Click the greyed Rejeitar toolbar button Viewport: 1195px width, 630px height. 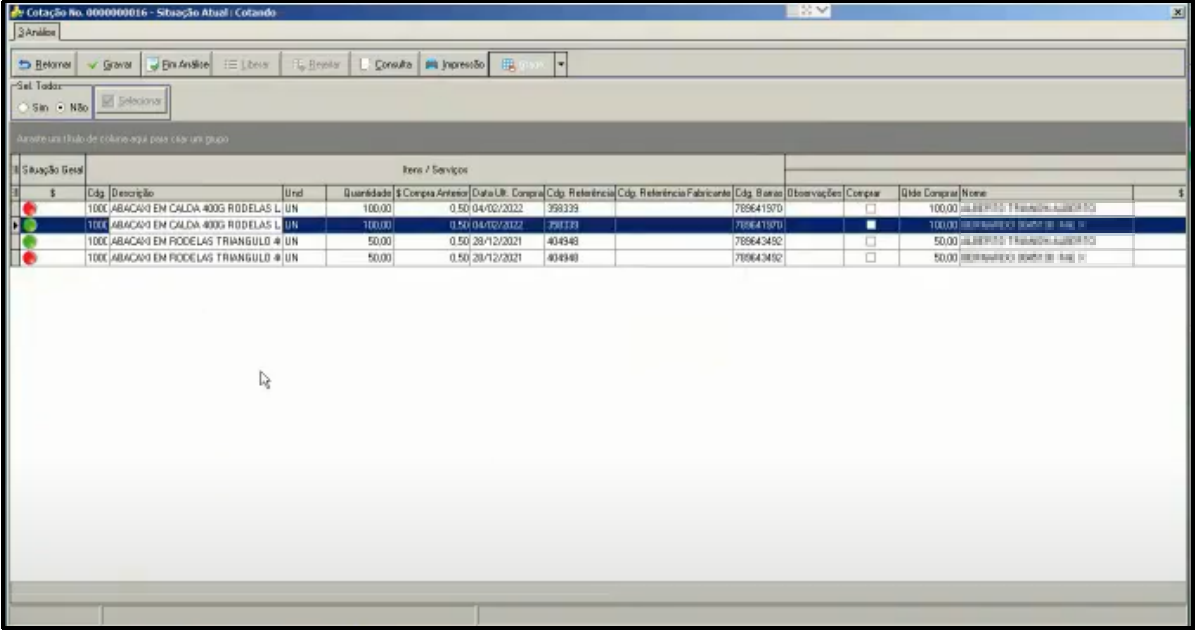point(316,65)
